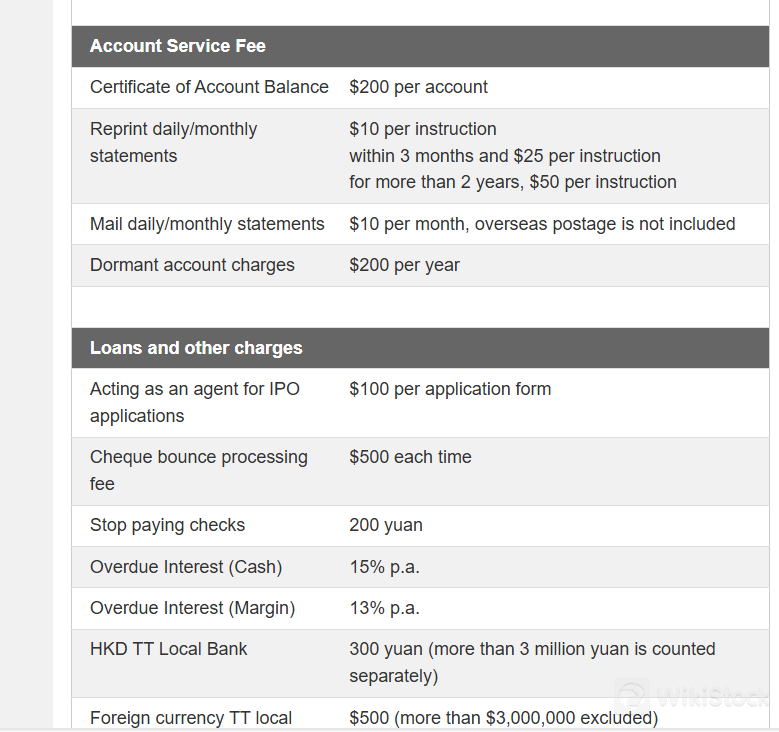Image resolution: width=779 pixels, height=732 pixels.
Task: Click the Overdue Interest (Cash) label
Action: (x=186, y=567)
